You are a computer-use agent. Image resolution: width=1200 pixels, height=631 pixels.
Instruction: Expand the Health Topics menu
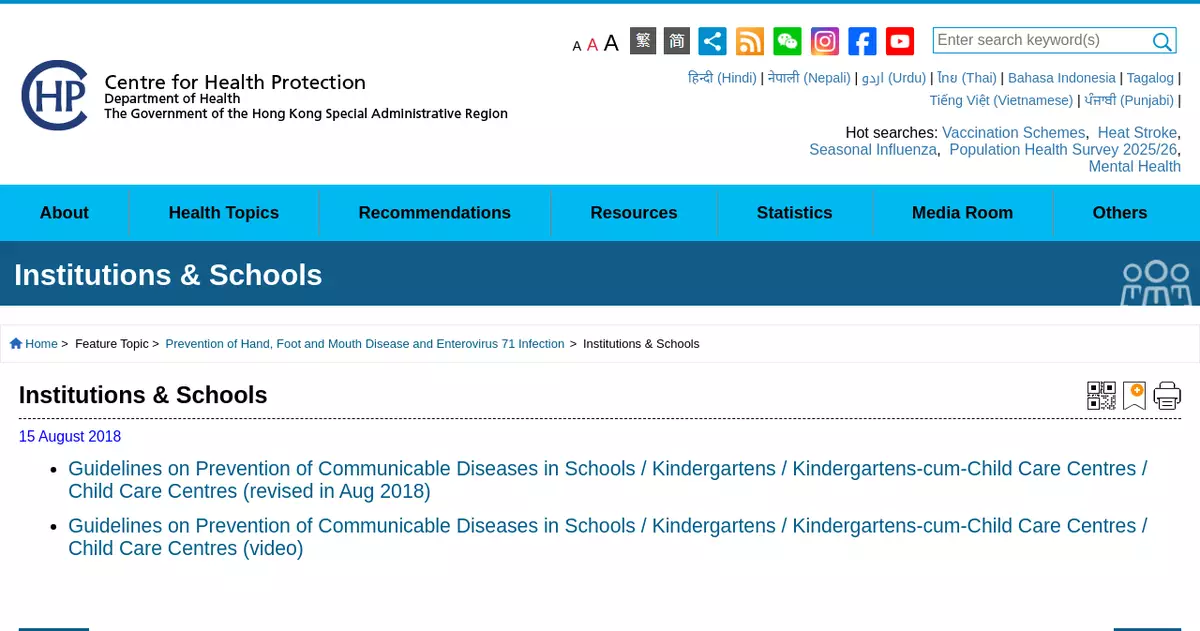tap(224, 213)
